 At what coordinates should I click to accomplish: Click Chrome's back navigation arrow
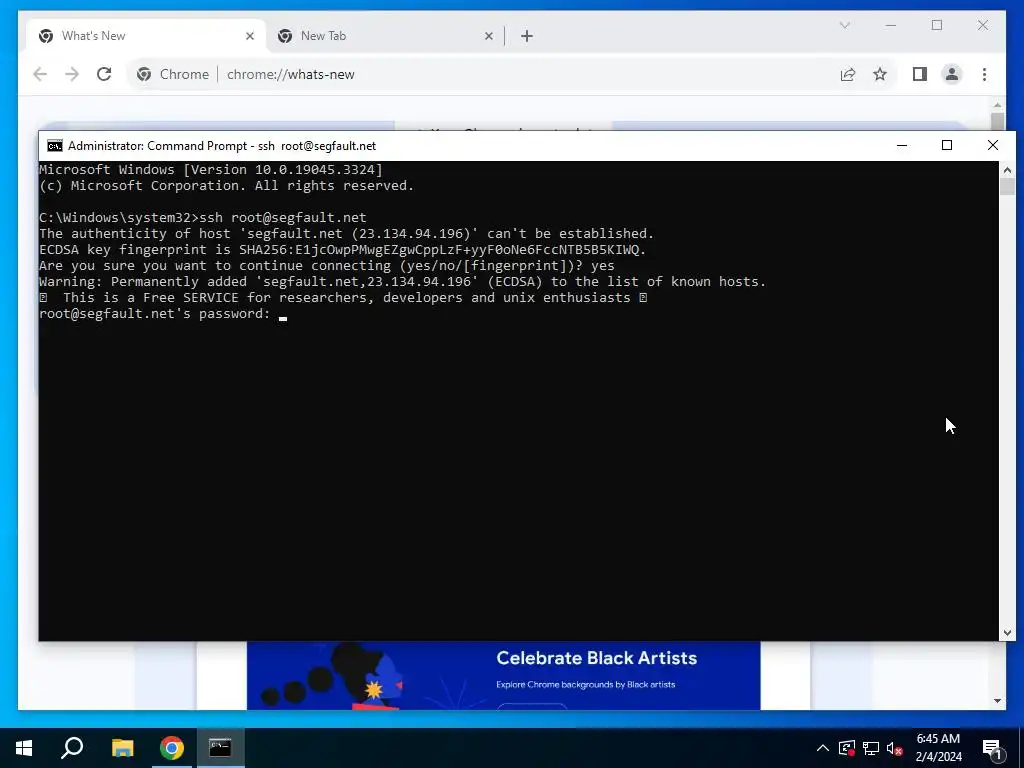[40, 74]
